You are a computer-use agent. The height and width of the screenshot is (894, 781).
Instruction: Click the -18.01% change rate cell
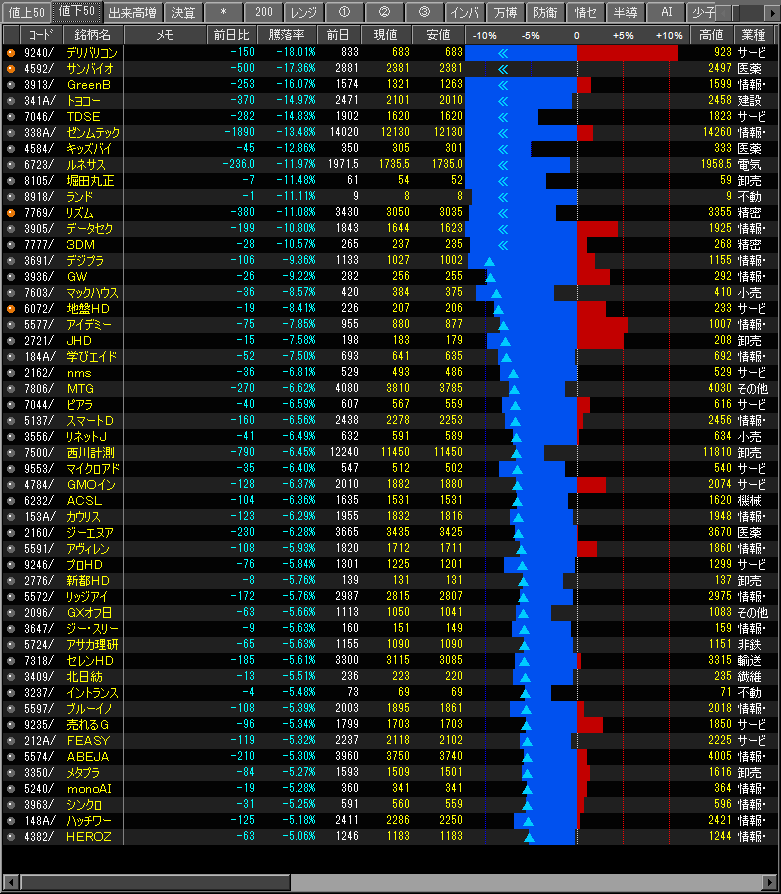pos(296,52)
